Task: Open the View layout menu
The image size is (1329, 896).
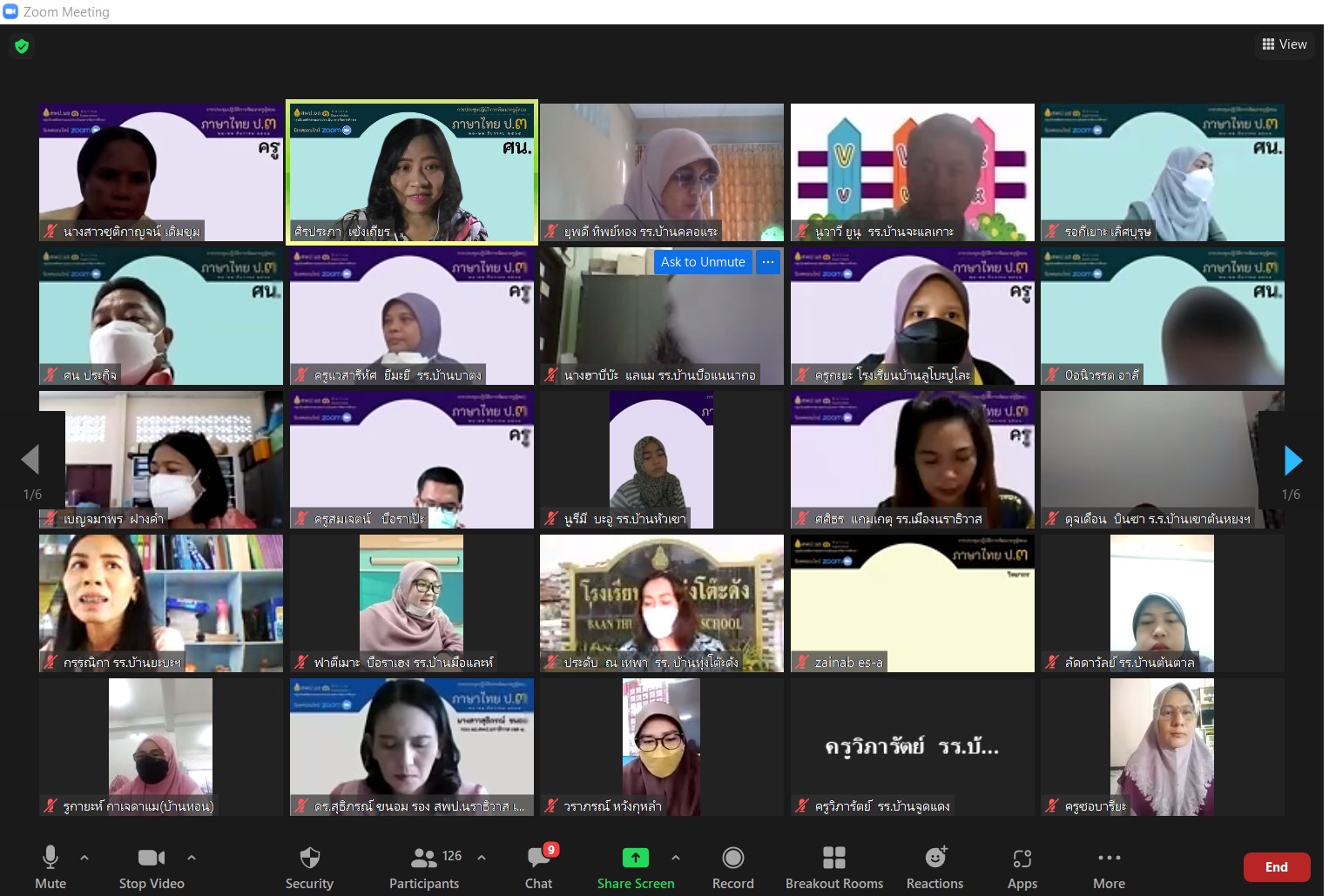Action: click(x=1285, y=44)
